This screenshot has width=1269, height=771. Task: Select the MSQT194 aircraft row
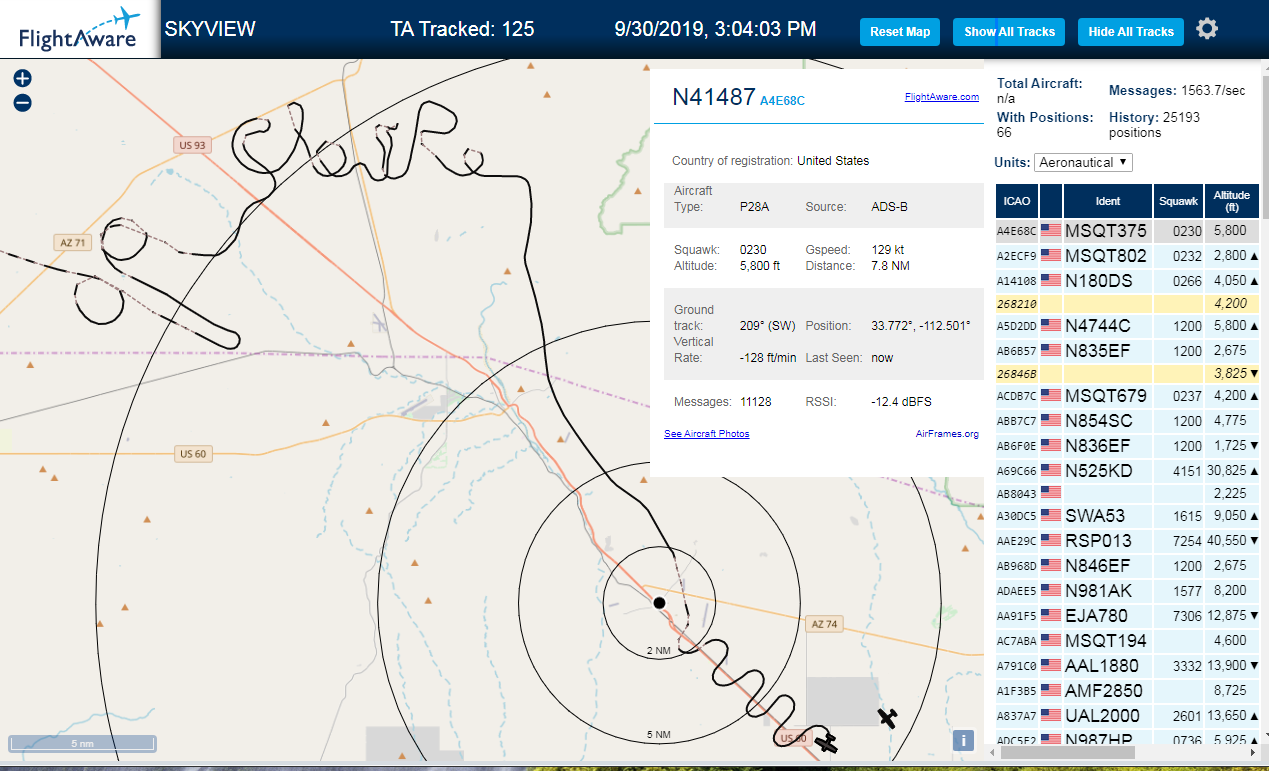[x=1127, y=641]
